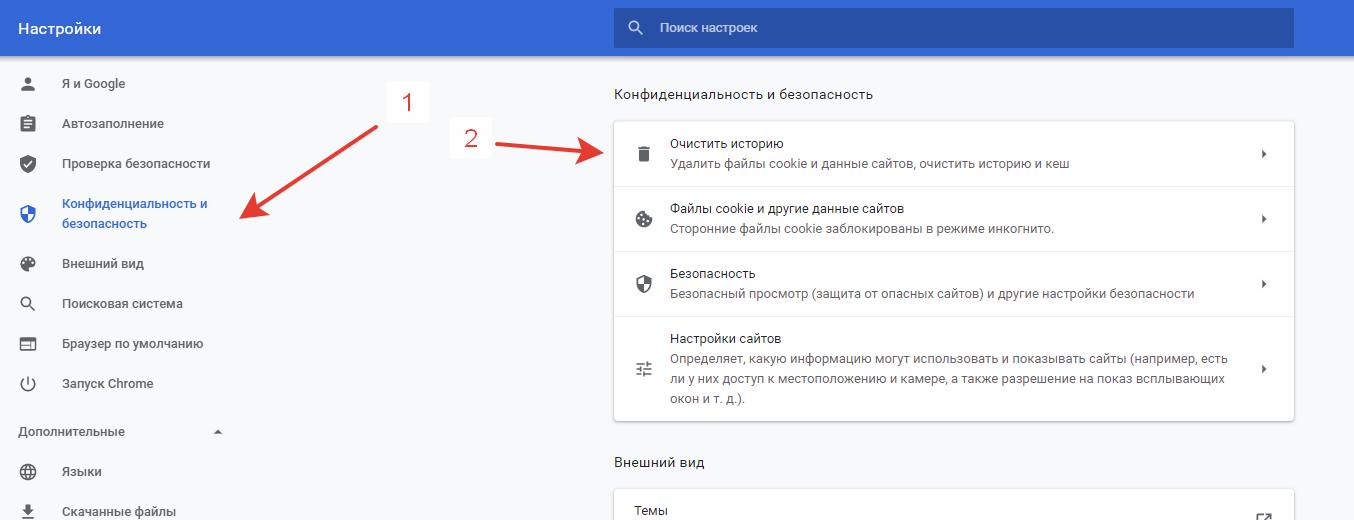Click the shield checkmark icon for Проверка безопасности
The width and height of the screenshot is (1354, 520).
point(28,164)
